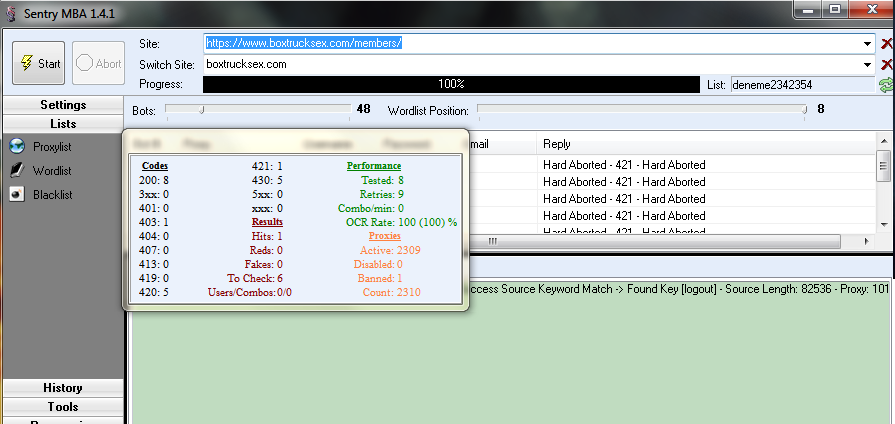Click the Performance heading in stats popup
The width and height of the screenshot is (895, 424).
coord(374,166)
